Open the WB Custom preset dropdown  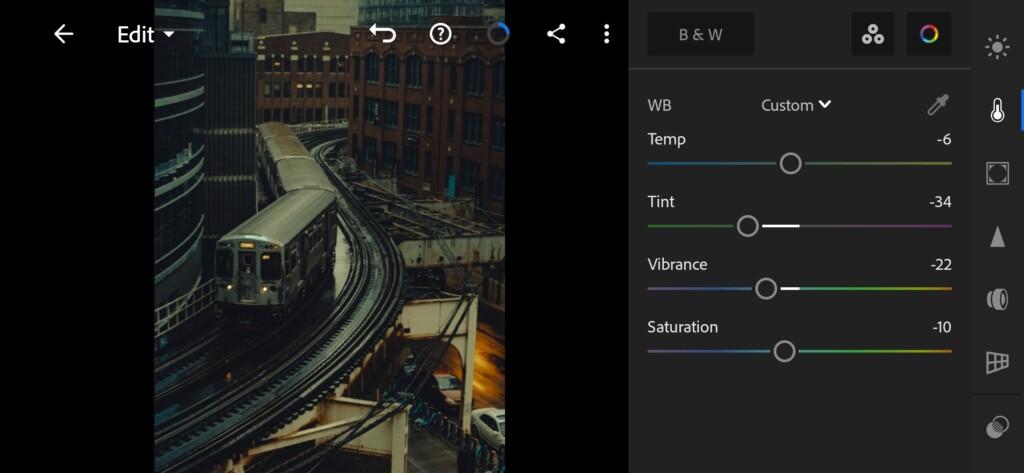click(796, 105)
